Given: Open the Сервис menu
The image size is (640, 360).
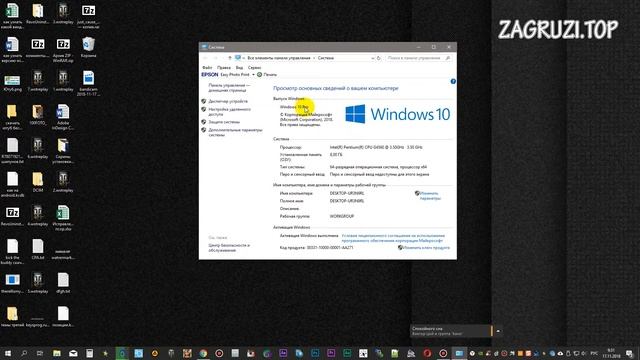Looking at the screenshot, I should click(x=254, y=68).
